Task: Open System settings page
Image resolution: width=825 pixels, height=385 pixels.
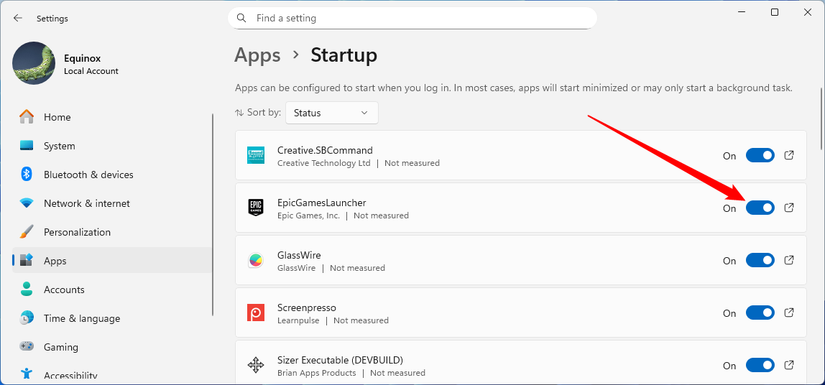Action: tap(112, 146)
